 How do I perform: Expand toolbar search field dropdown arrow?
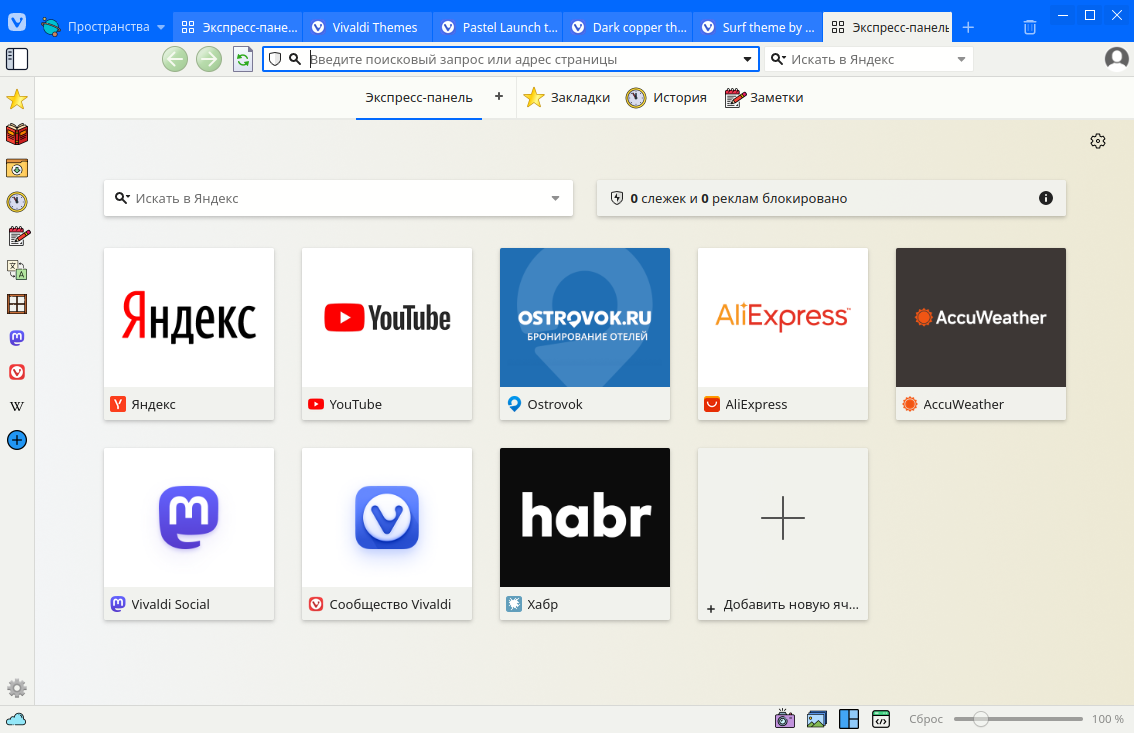961,59
